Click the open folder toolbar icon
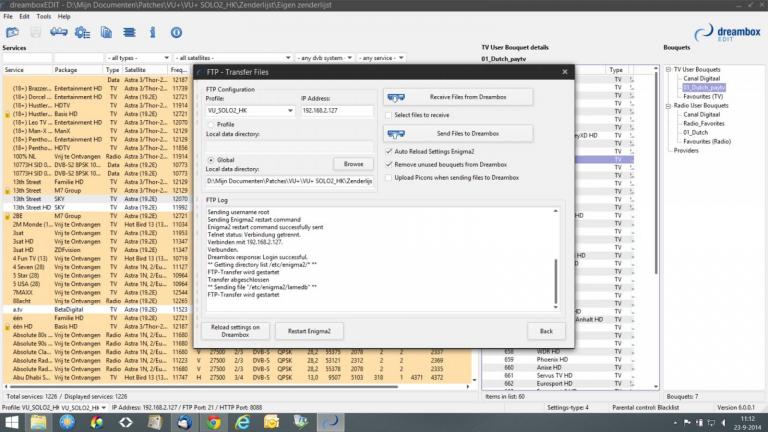This screenshot has height=432, width=768. click(12, 33)
